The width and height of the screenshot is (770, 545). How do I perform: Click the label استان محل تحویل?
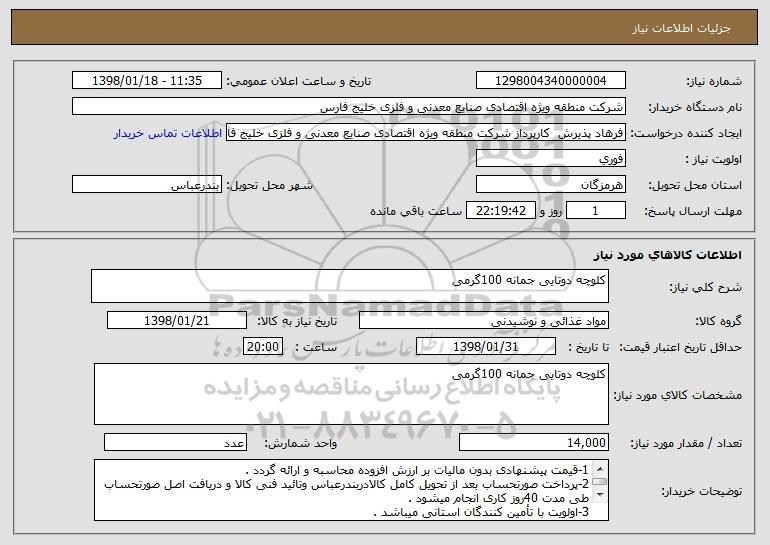pos(695,185)
